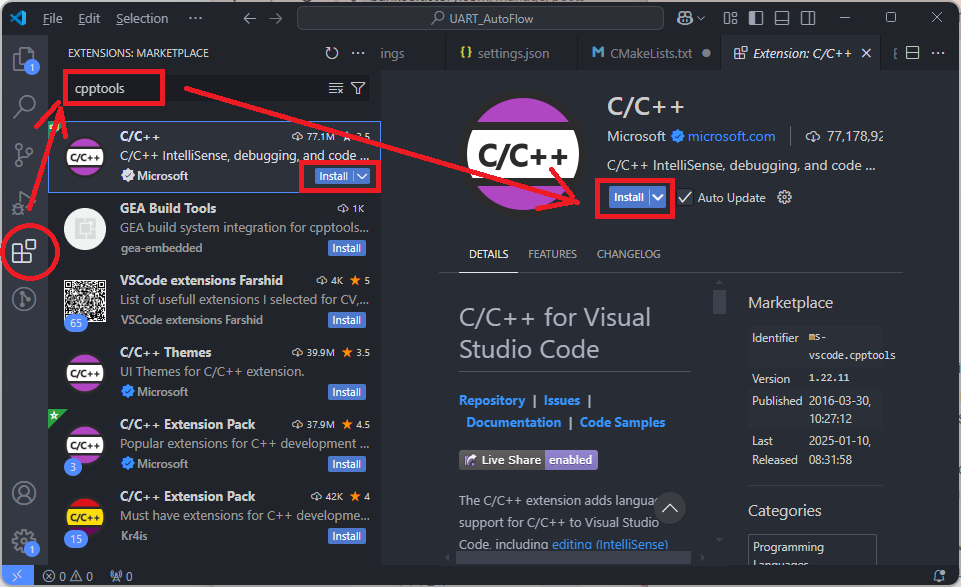This screenshot has height=587, width=961.
Task: Click the details pane vertical scrollbar thumb
Action: click(720, 301)
